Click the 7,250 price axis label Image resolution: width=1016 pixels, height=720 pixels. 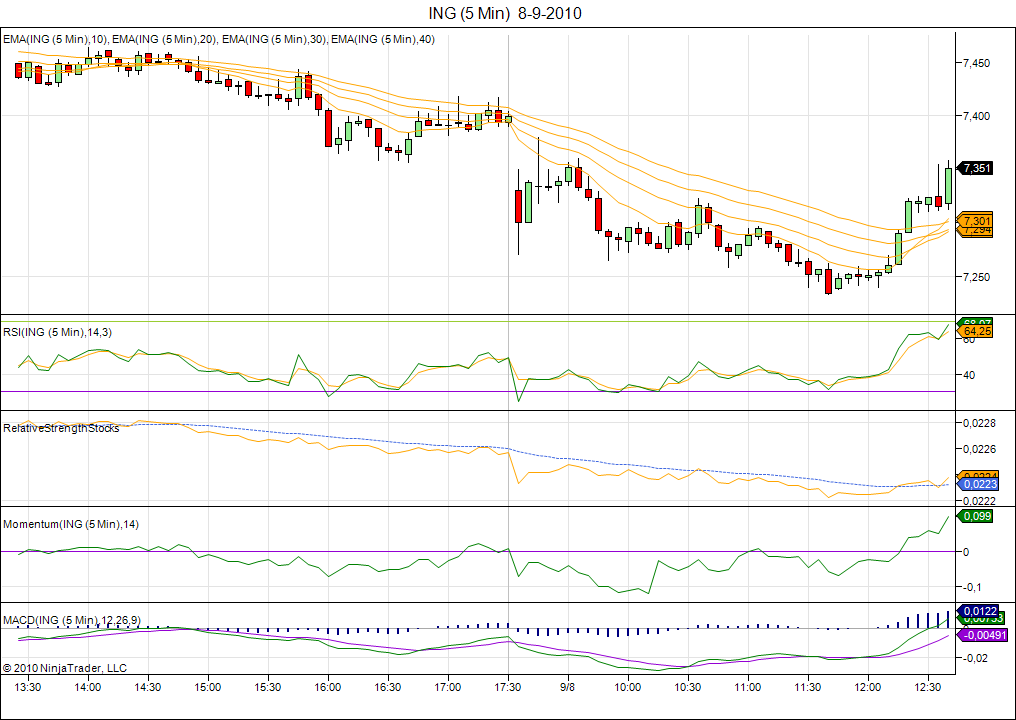tap(976, 277)
